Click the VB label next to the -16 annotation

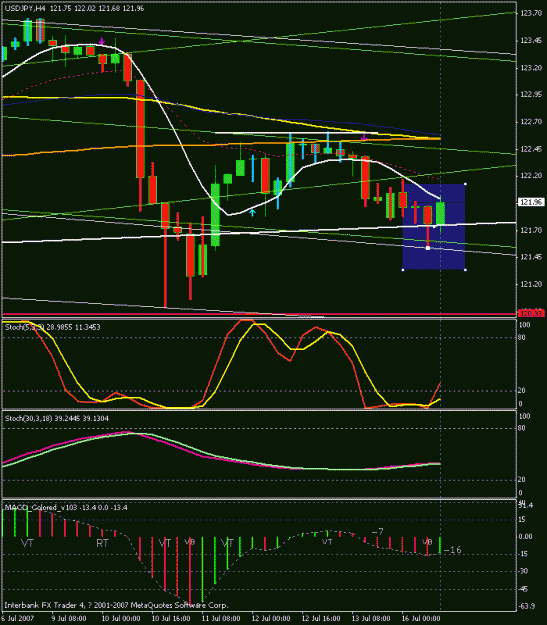pyautogui.click(x=427, y=542)
